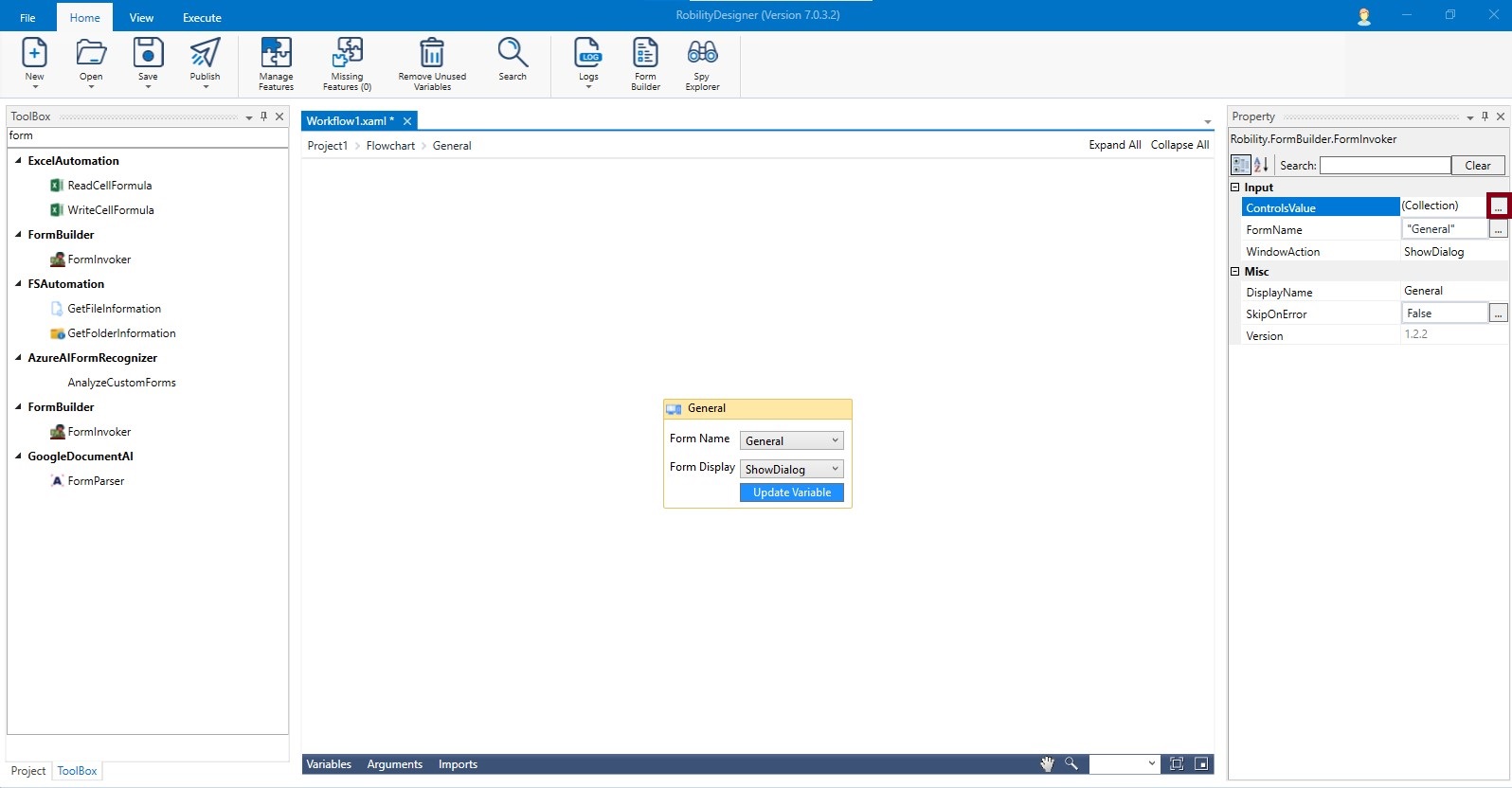Click the Clear button in Property search
This screenshot has height=788, width=1512.
point(1477,166)
